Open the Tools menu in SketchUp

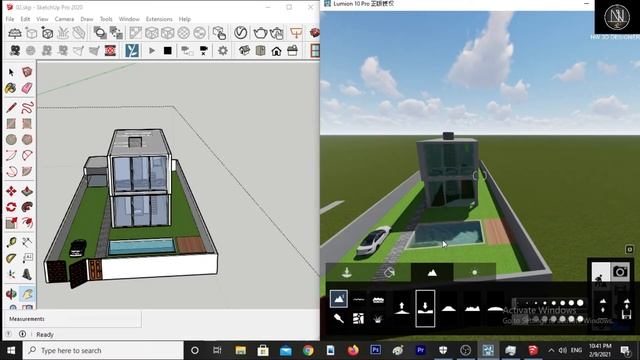coord(106,19)
